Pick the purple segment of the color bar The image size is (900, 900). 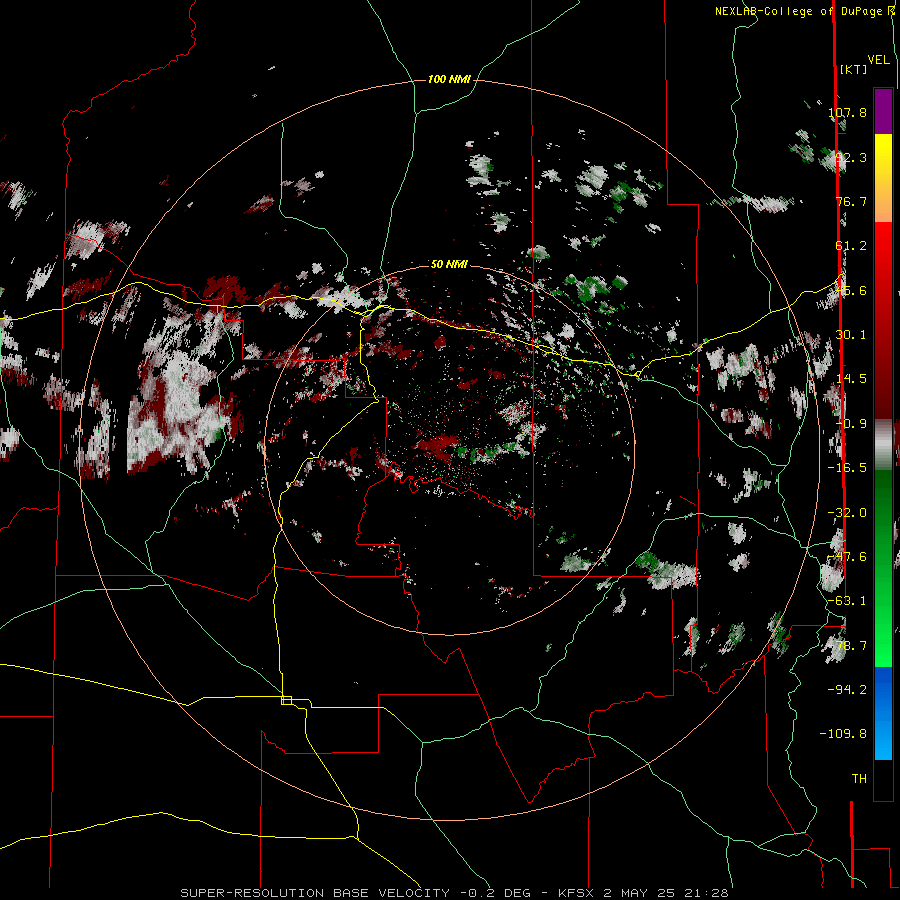[883, 111]
